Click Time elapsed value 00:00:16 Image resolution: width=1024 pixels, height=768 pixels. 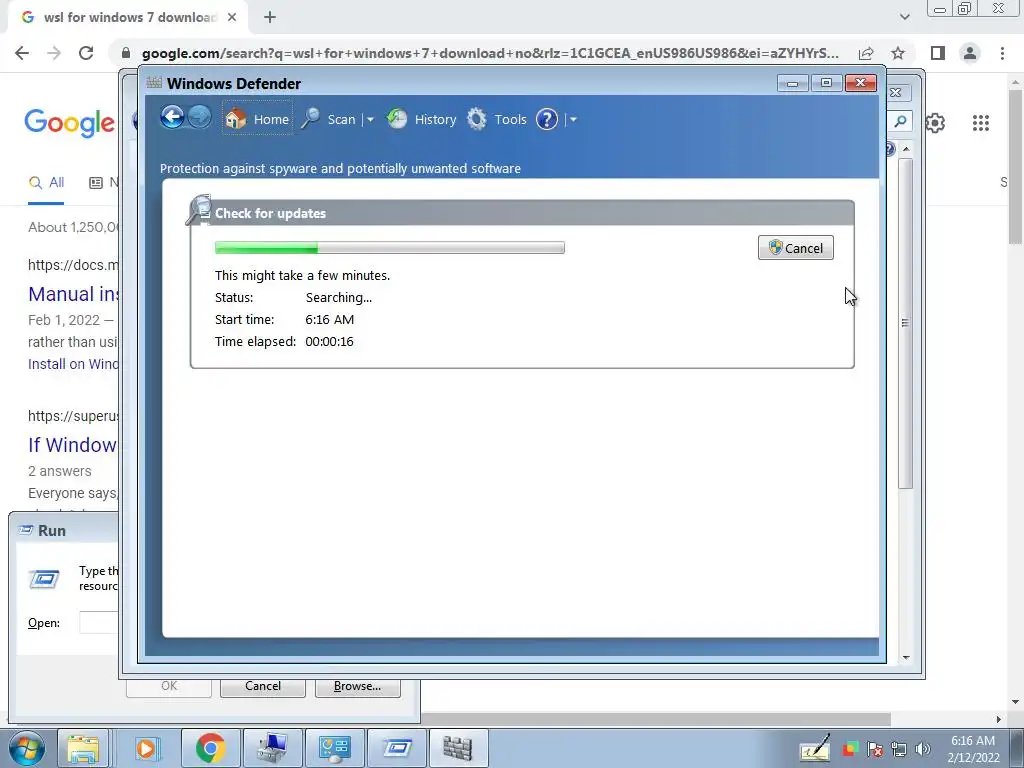click(x=329, y=342)
